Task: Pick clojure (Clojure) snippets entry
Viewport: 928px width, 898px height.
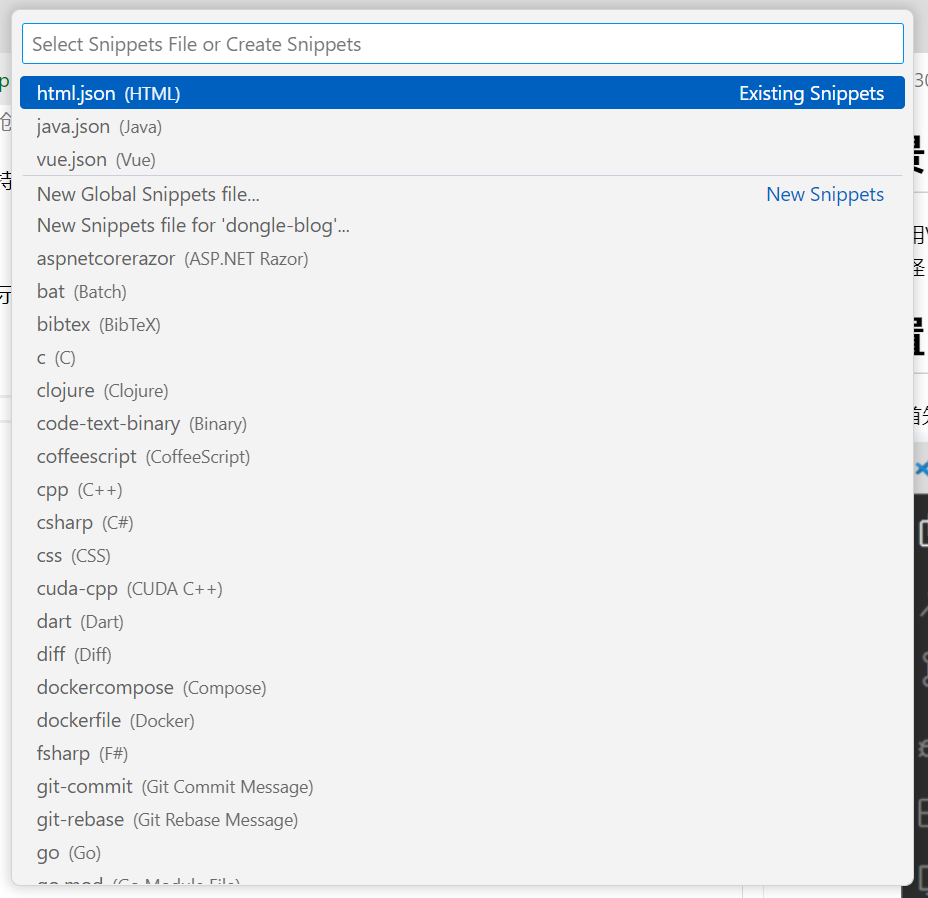Action: point(100,390)
